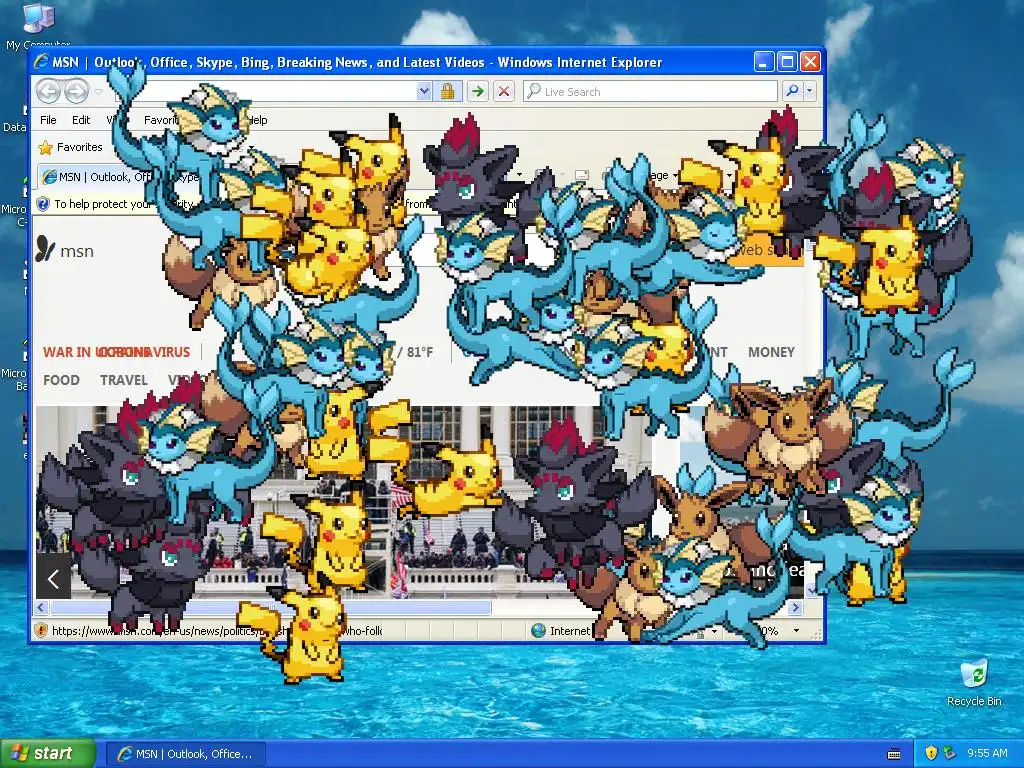Open the Help menu
1024x768 pixels.
coord(258,120)
